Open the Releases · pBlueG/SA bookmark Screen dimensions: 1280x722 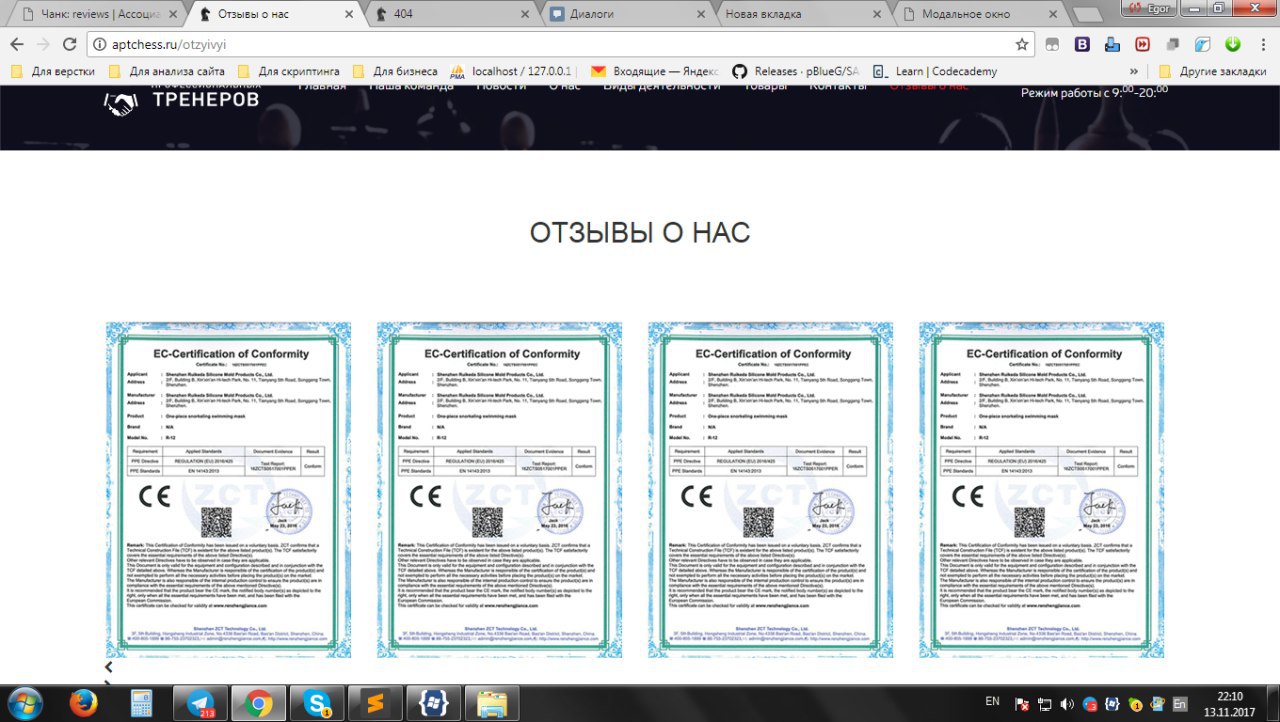point(797,71)
